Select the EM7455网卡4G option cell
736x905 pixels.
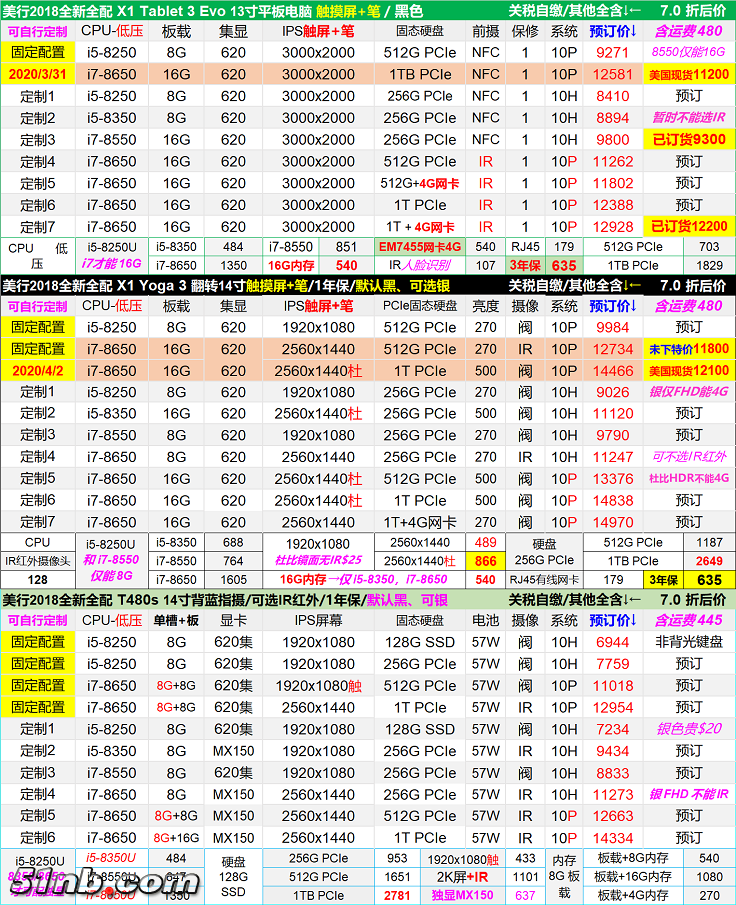pyautogui.click(x=420, y=247)
